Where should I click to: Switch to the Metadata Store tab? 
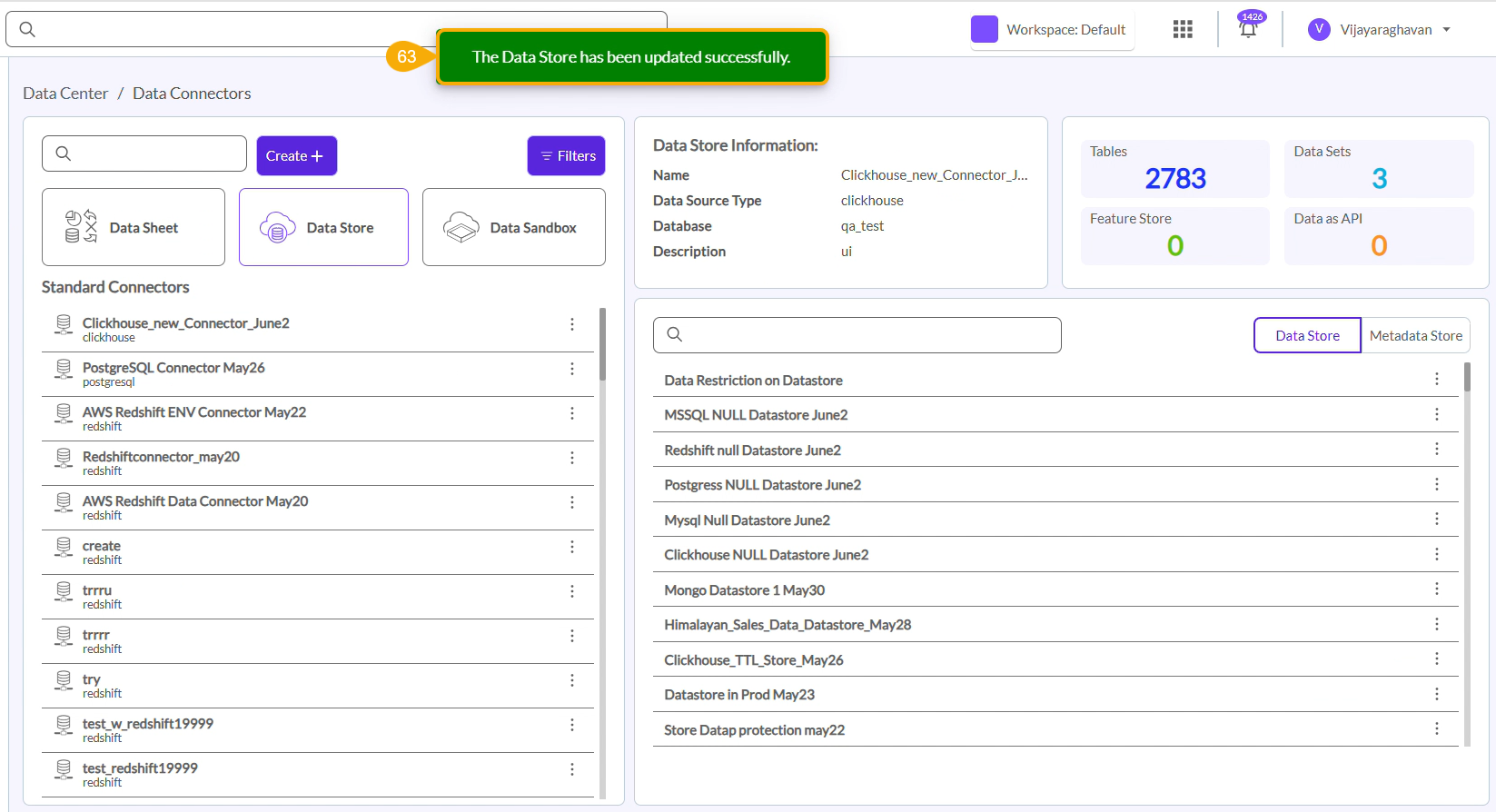tap(1415, 335)
